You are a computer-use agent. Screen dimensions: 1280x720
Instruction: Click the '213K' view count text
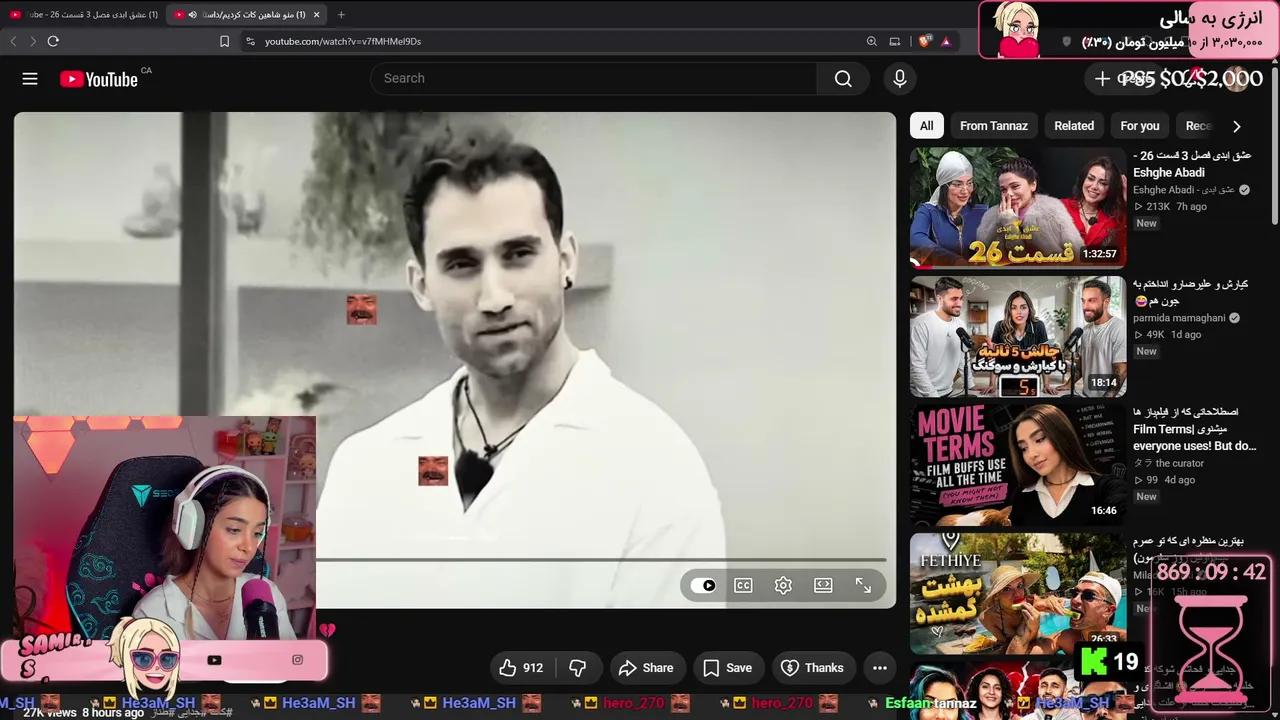coord(1158,207)
